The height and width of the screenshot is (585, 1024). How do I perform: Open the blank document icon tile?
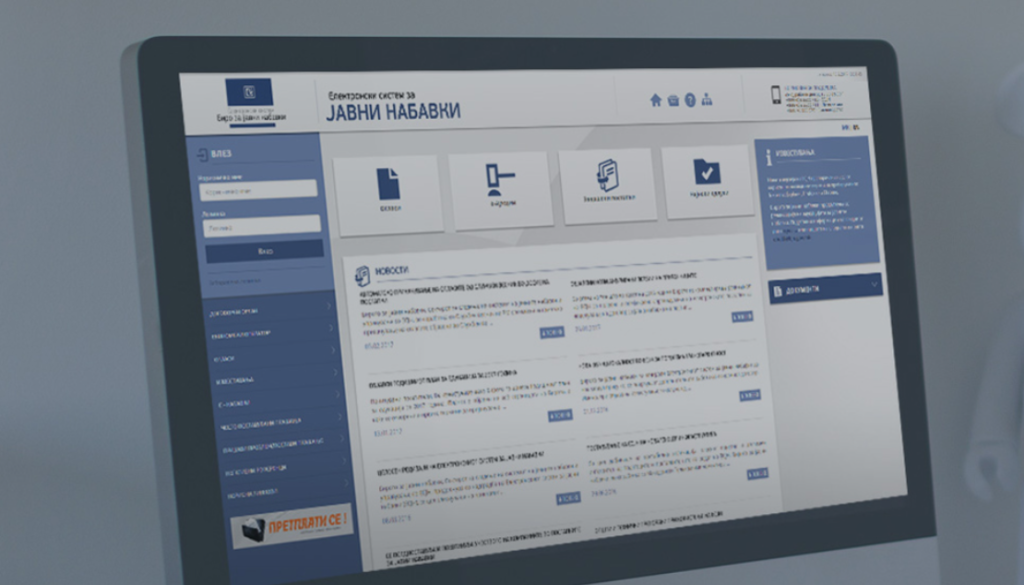coord(388,192)
